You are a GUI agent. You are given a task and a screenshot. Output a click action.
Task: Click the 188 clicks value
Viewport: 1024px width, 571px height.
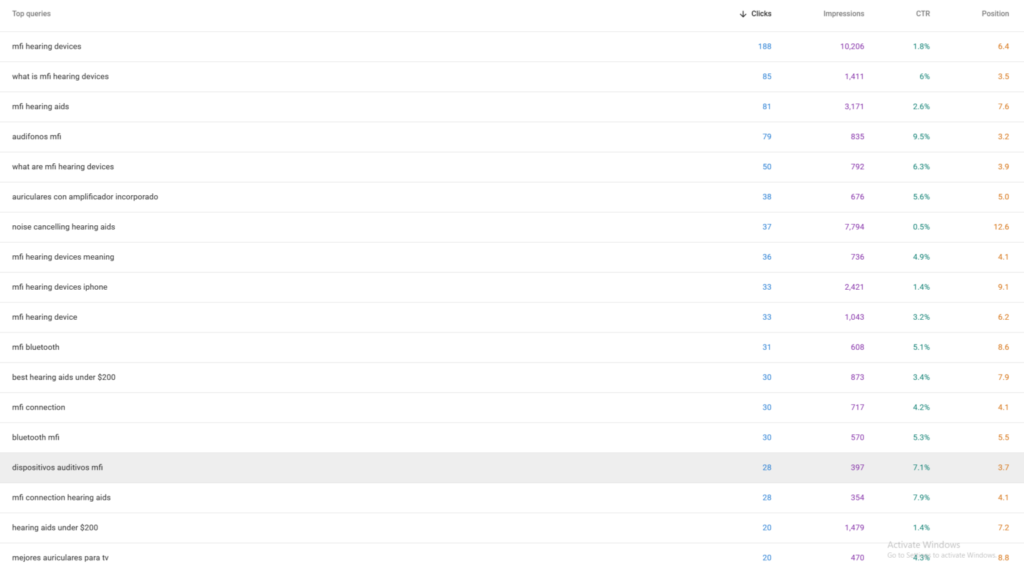coord(764,46)
